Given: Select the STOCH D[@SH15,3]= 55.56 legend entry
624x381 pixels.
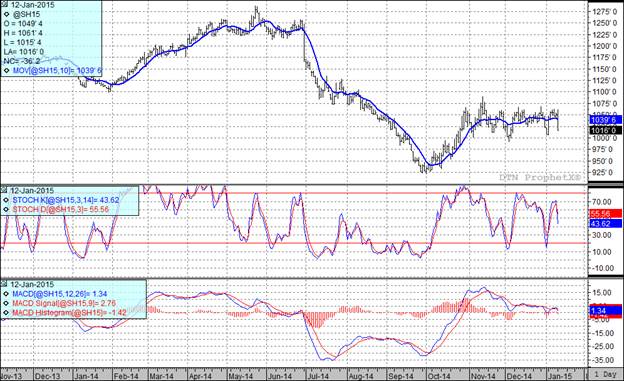Looking at the screenshot, I should click(60, 209).
